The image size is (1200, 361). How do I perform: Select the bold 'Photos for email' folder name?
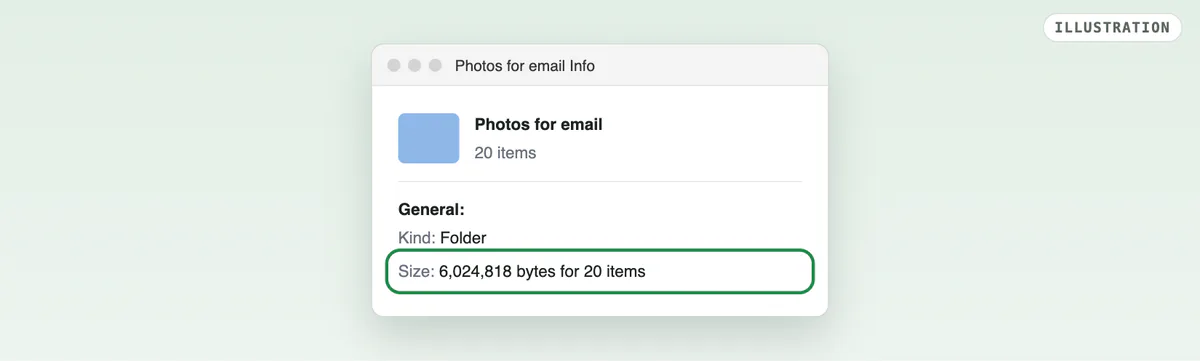pos(538,125)
